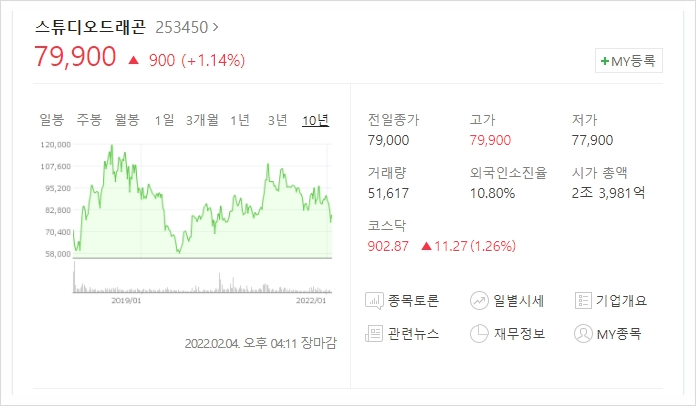Open the 종목토론 discussion board icon
This screenshot has width=696, height=406.
(374, 301)
